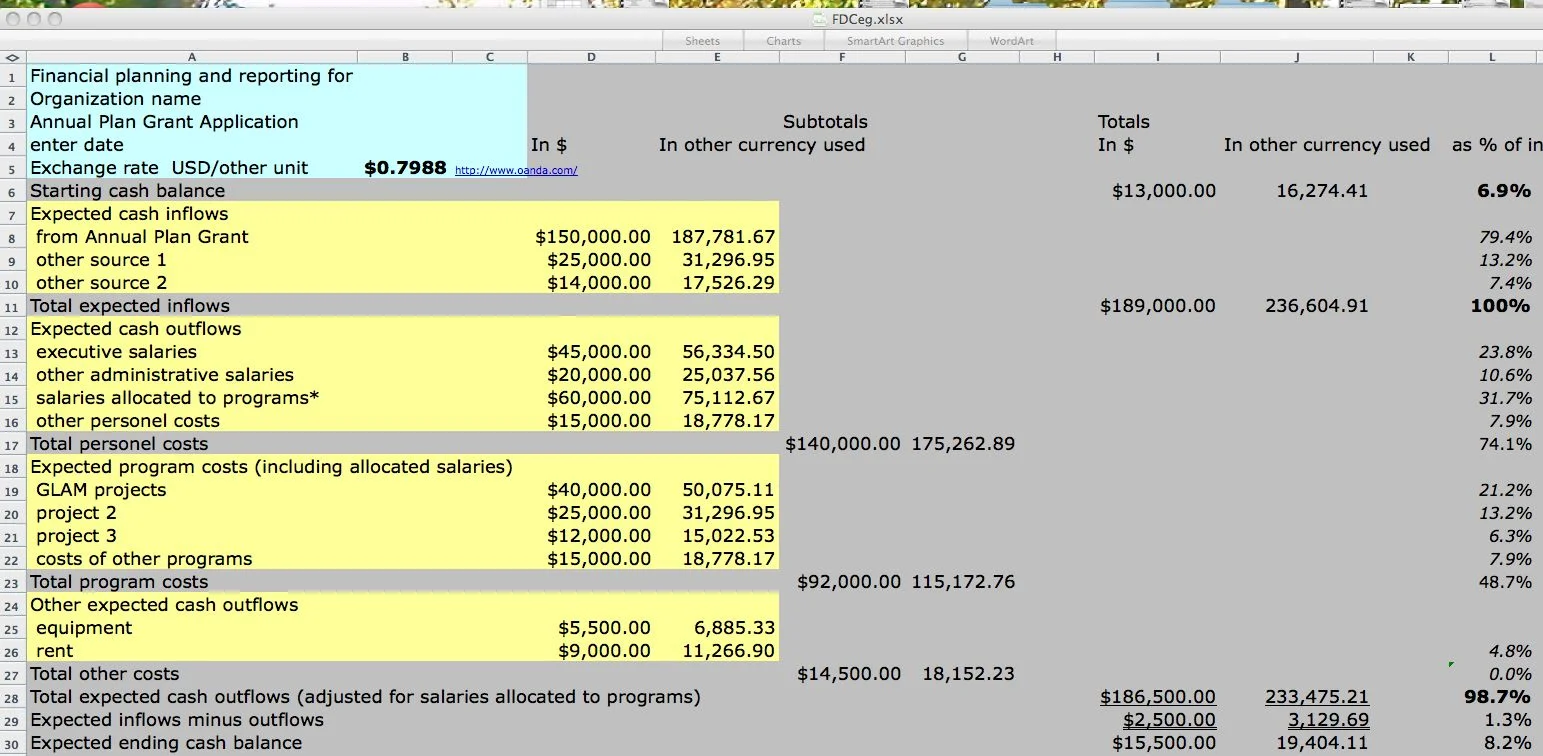Open the Sheets tab
The height and width of the screenshot is (756, 1543).
702,41
